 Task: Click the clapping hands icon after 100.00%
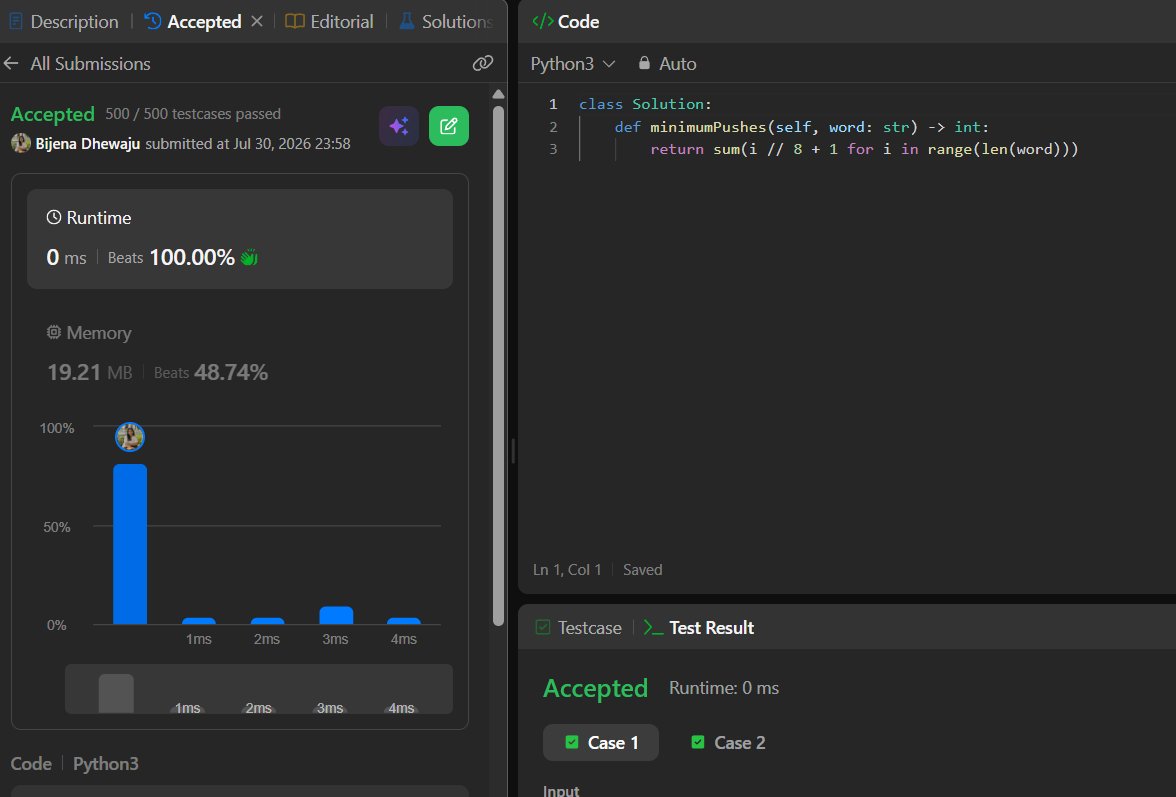pyautogui.click(x=249, y=257)
